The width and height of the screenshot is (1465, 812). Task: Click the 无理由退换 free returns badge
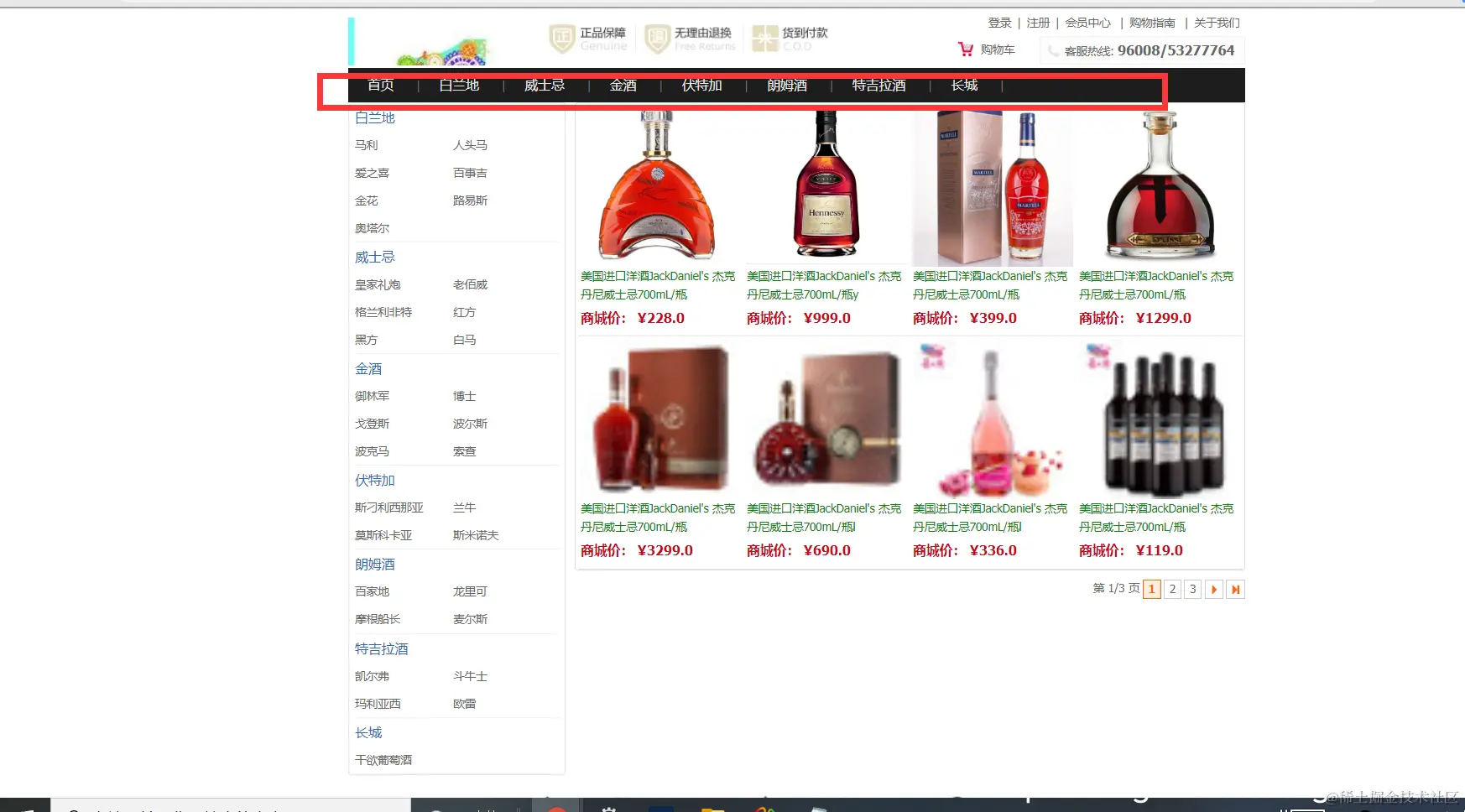(x=690, y=39)
